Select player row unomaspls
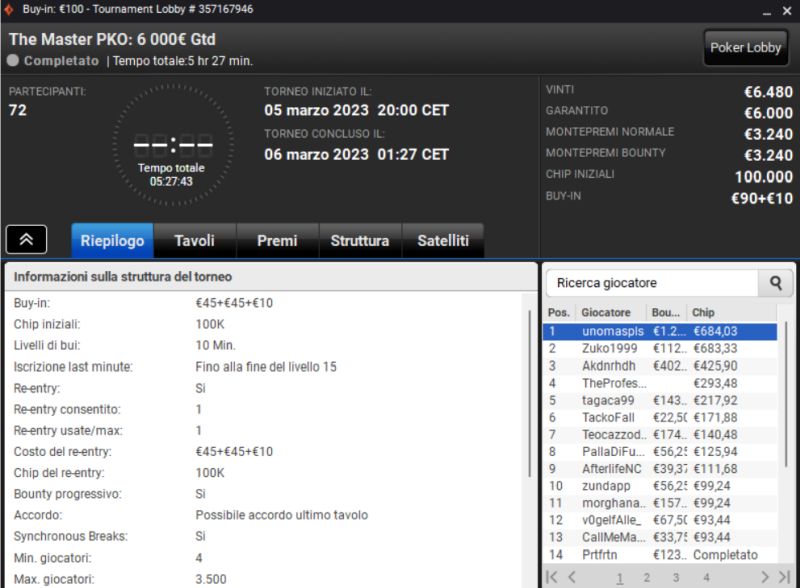This screenshot has height=588, width=800. point(660,331)
